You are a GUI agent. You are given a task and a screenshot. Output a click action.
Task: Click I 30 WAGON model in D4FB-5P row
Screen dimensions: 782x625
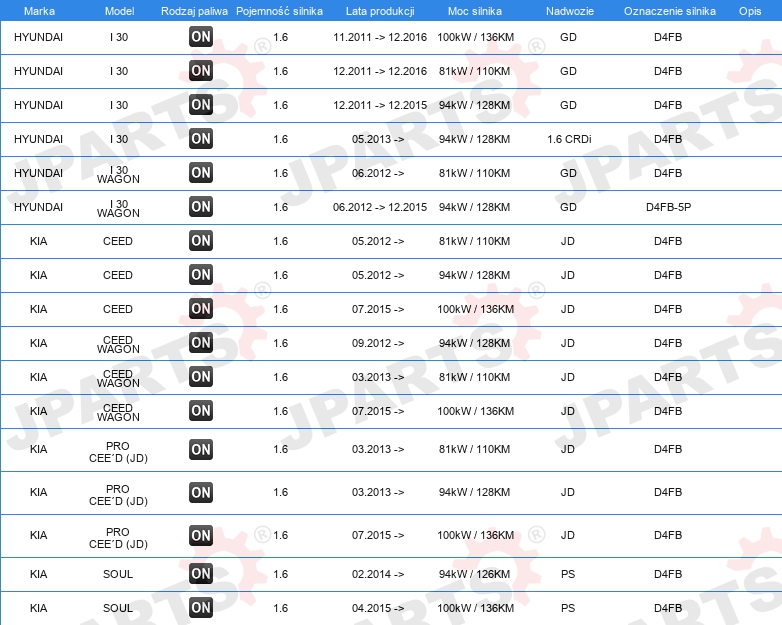(118, 208)
